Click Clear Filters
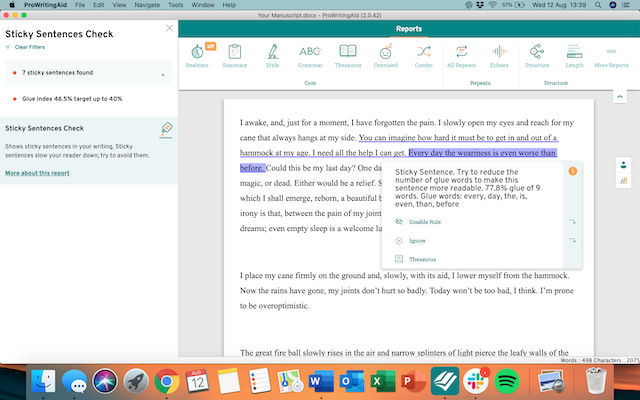Viewport: 640px width, 400px height. (30, 47)
